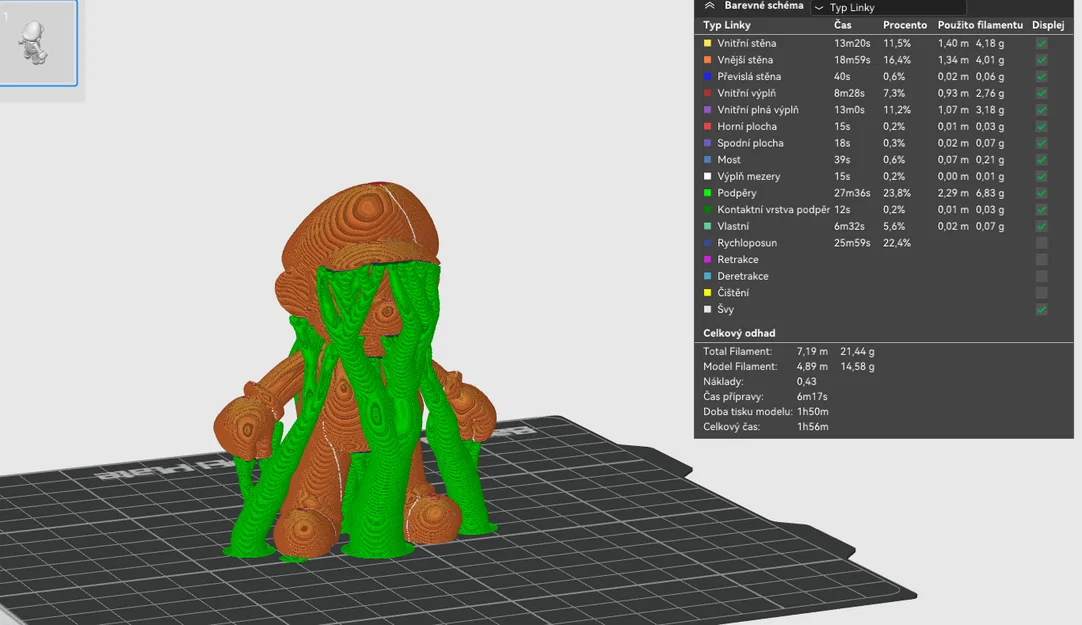
Task: Click the white Švy color swatch
Action: [x=707, y=309]
